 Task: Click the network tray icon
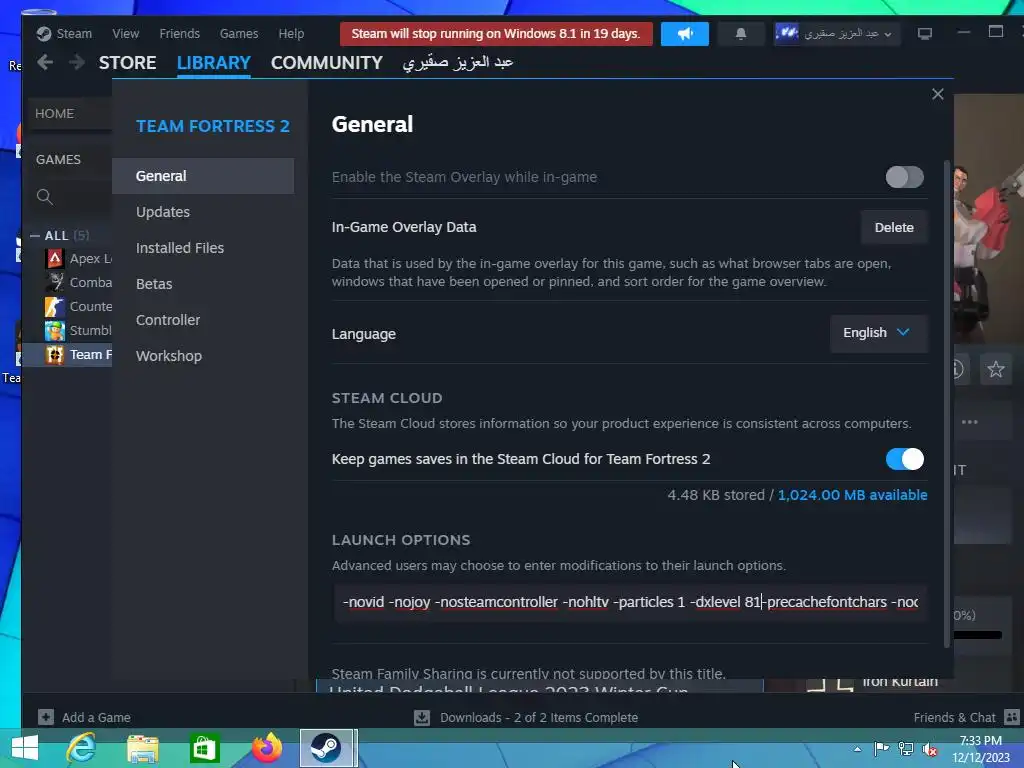click(906, 749)
